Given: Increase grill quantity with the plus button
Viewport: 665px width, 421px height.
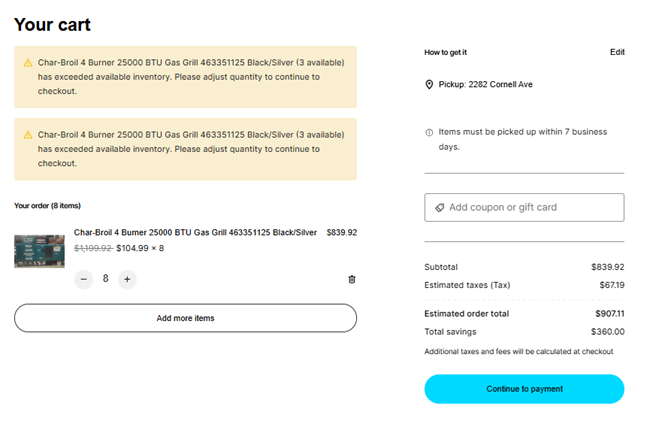Looking at the screenshot, I should 127,279.
